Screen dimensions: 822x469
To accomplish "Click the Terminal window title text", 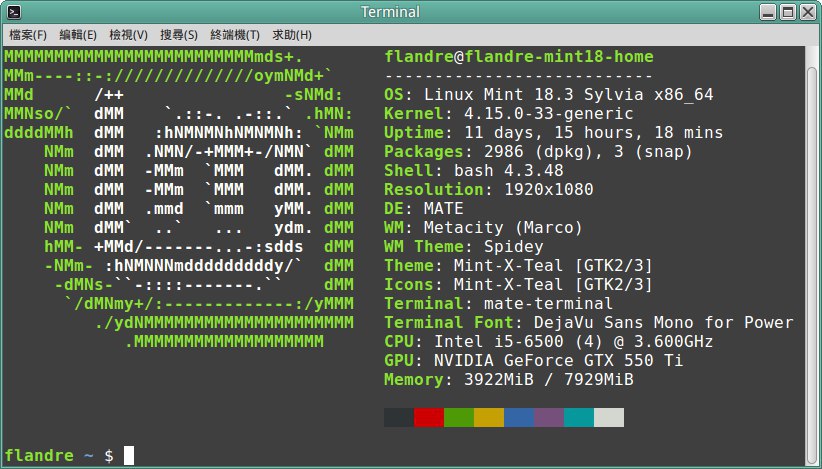I will 390,12.
